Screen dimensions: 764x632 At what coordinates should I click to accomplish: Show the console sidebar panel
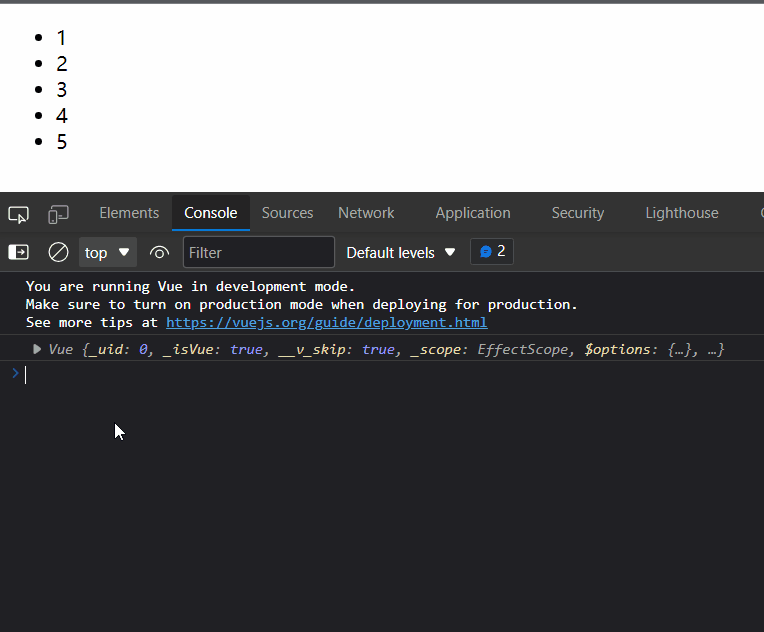coord(18,252)
